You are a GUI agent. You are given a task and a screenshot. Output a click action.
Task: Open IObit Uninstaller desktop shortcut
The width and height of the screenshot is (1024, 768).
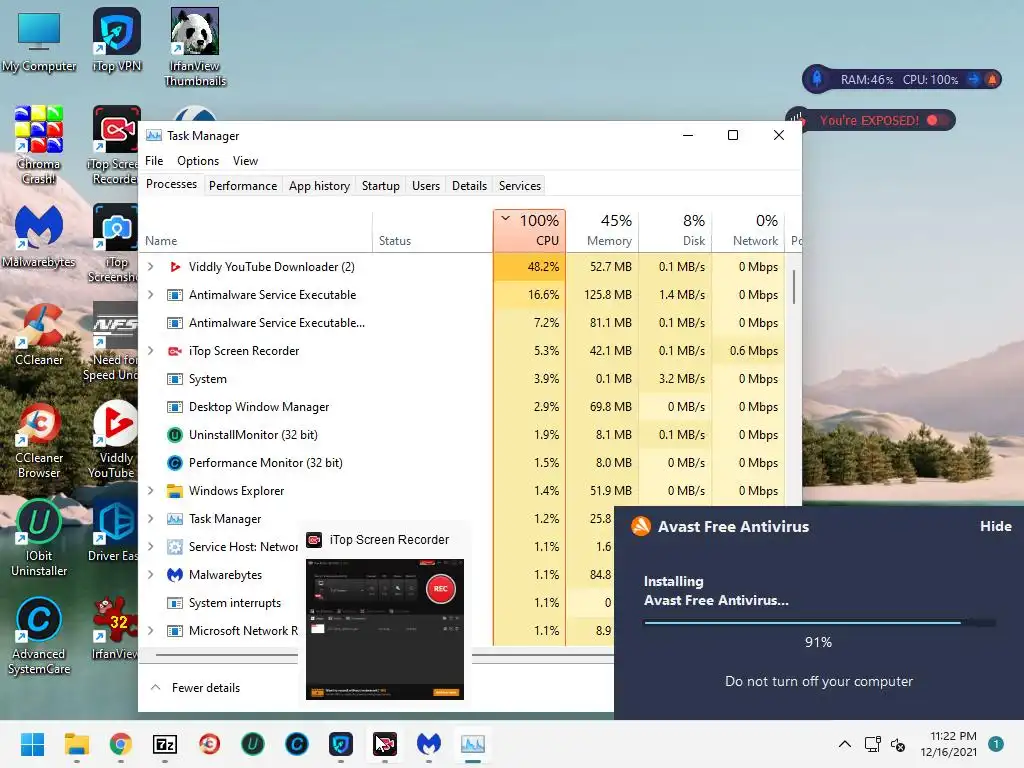(x=39, y=538)
